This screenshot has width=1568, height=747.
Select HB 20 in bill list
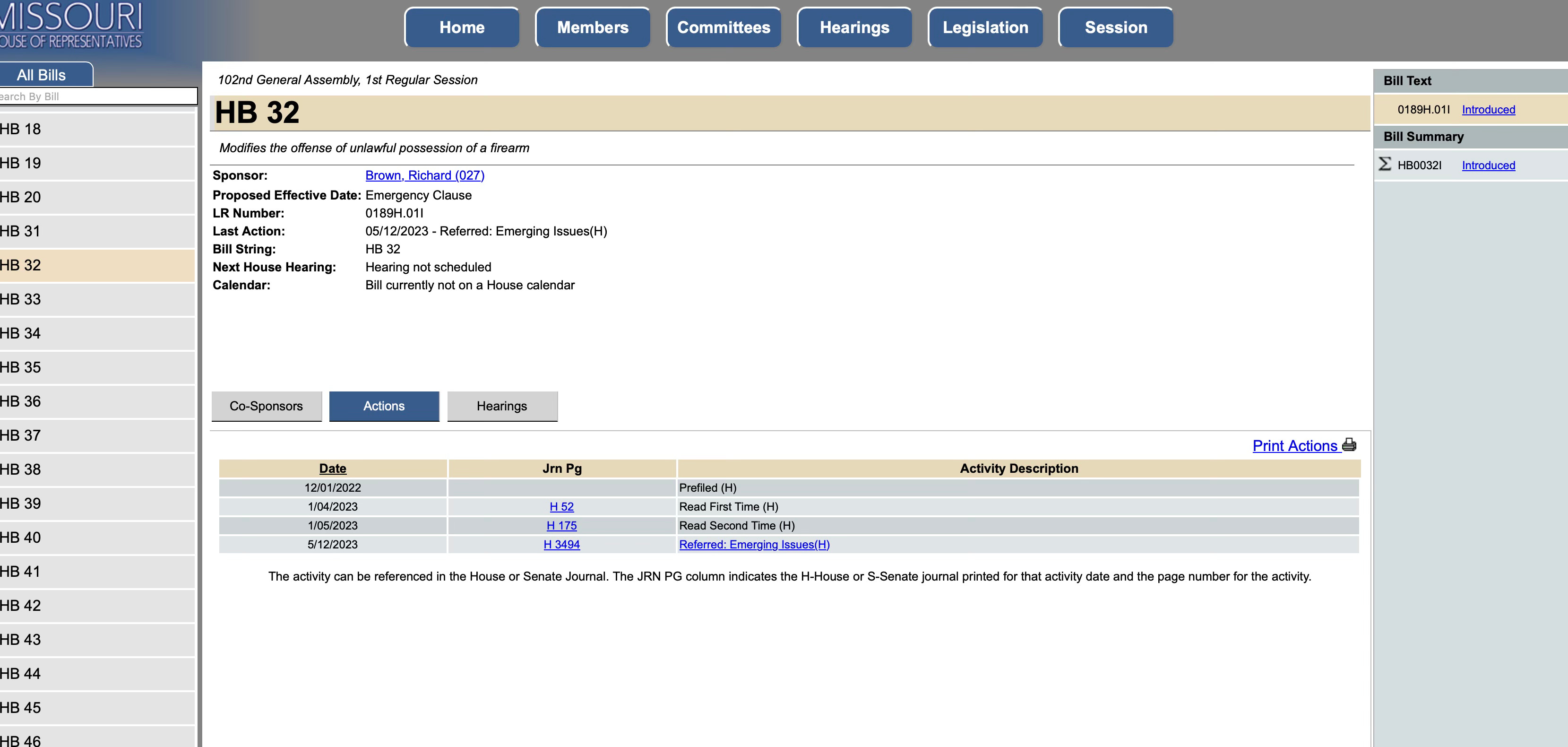tap(97, 197)
